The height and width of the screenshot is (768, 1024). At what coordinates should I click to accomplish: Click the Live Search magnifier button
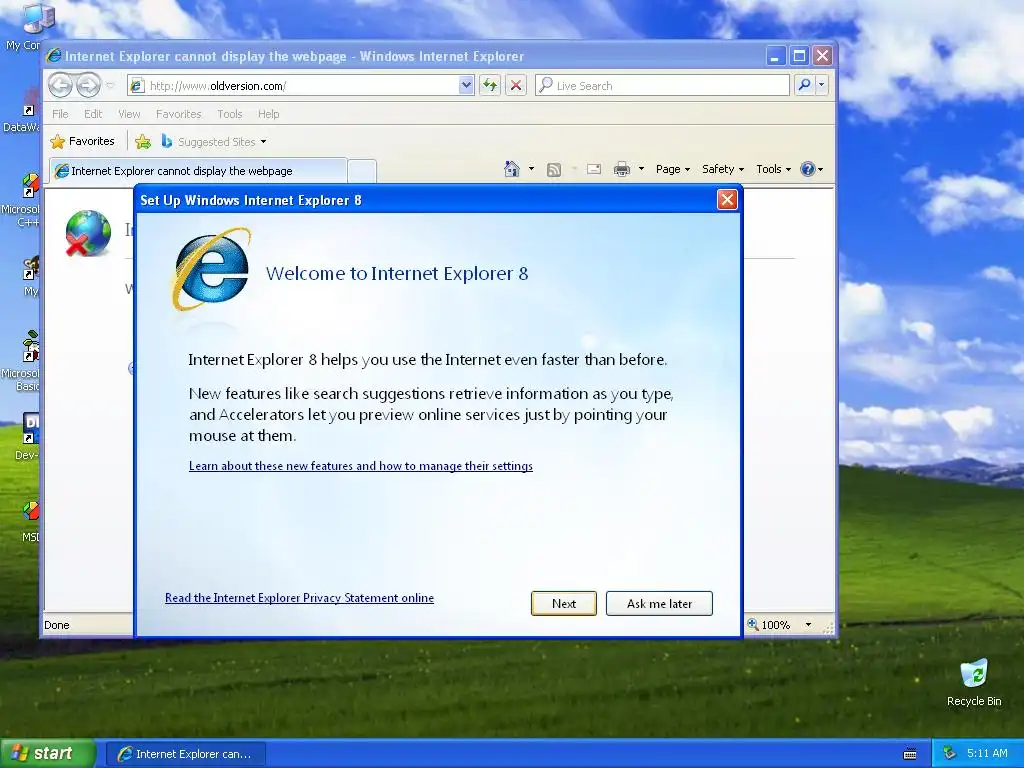coord(805,85)
